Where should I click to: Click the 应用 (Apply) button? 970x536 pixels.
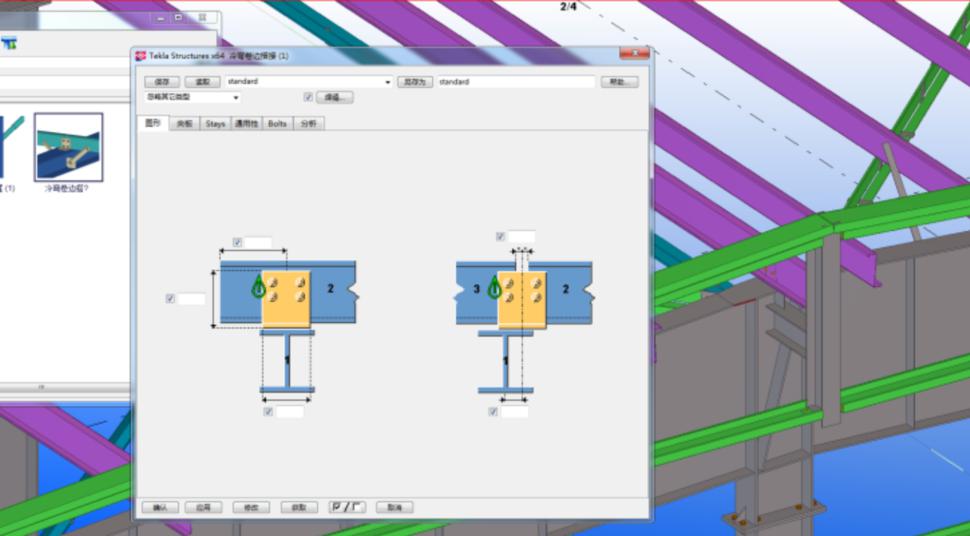coord(204,508)
